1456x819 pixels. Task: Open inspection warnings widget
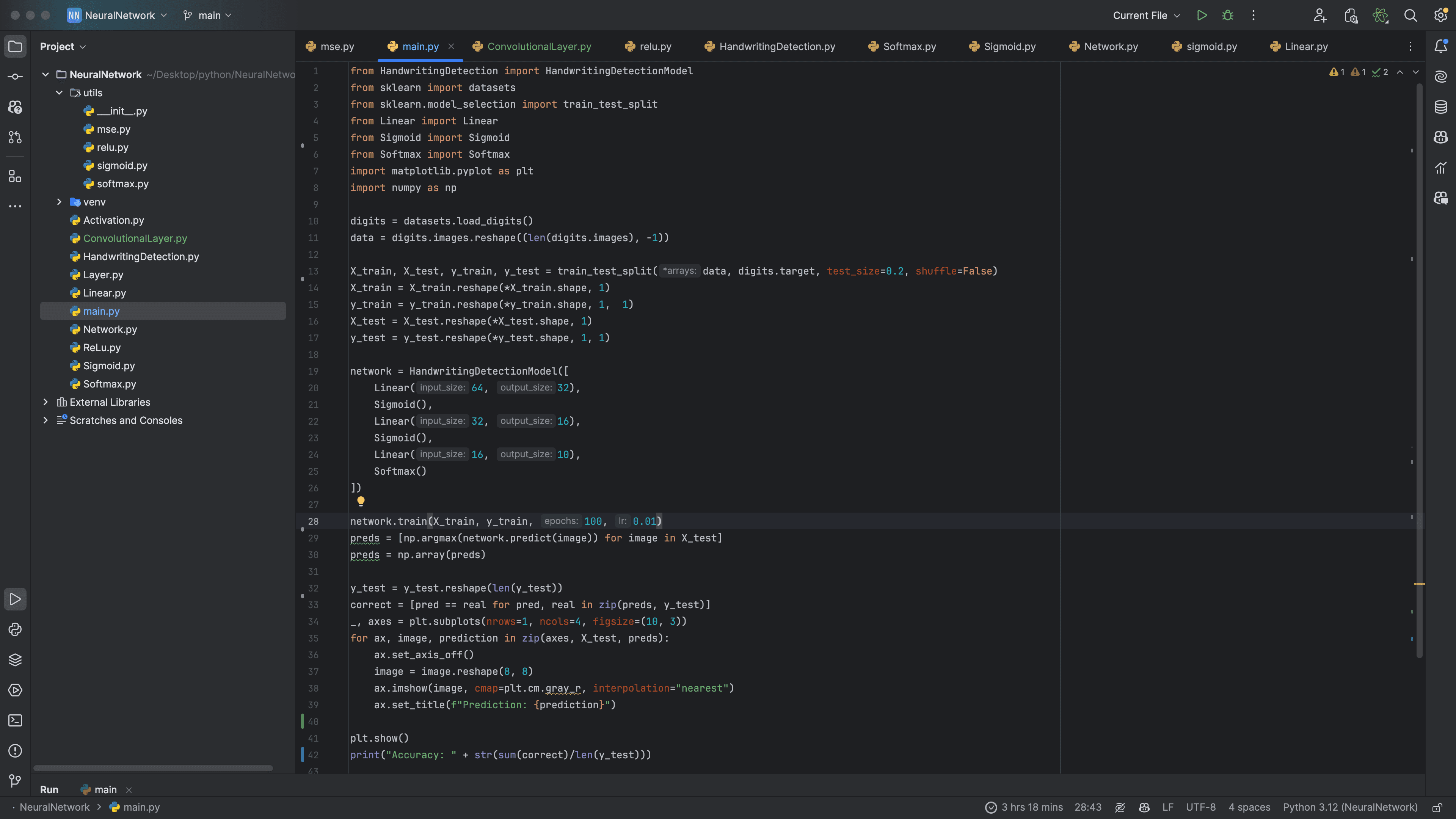pyautogui.click(x=1358, y=72)
